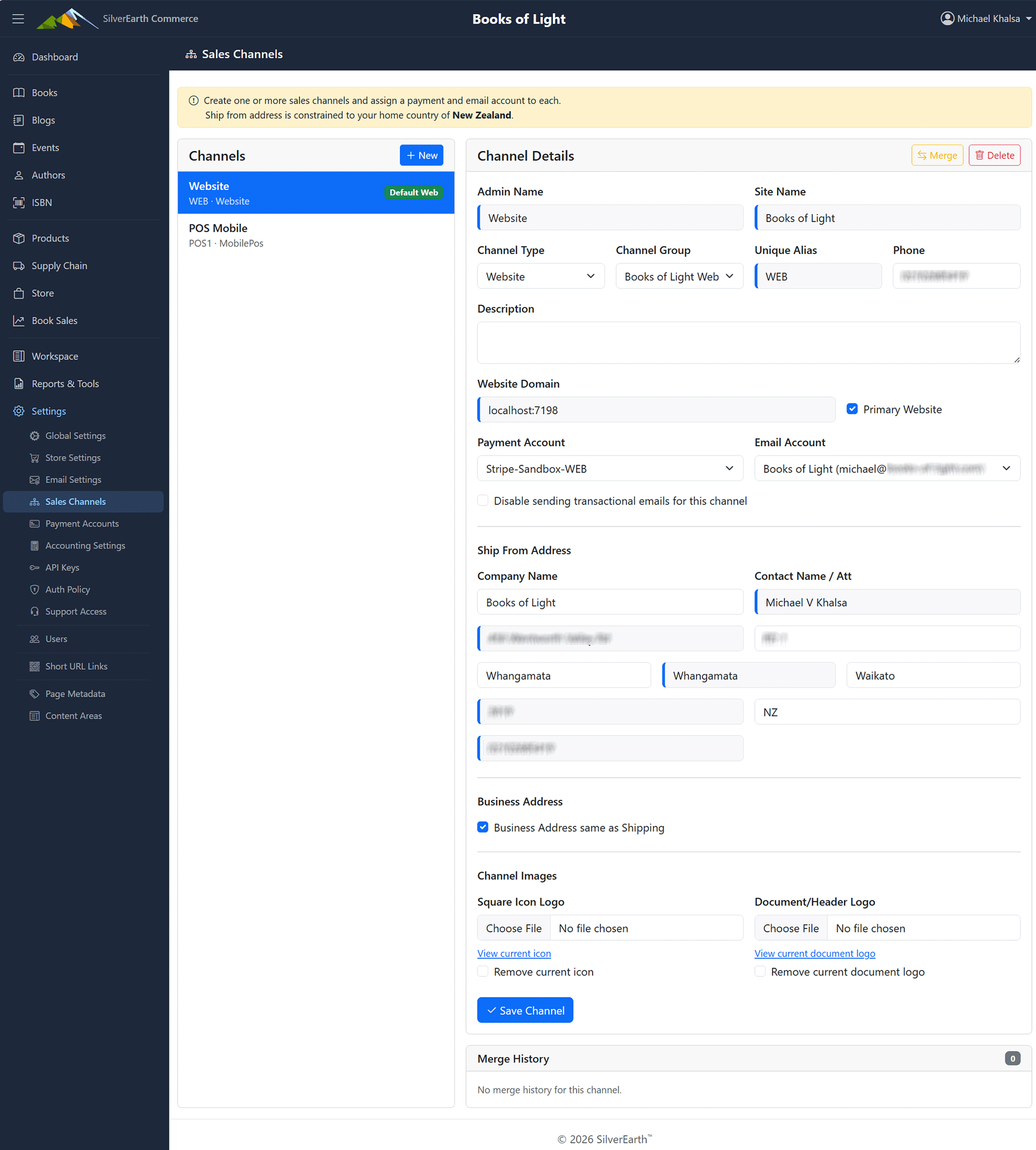Screen dimensions: 1036x1150
Task: Enable Disable sending transactional emails checkbox
Action: click(x=483, y=500)
